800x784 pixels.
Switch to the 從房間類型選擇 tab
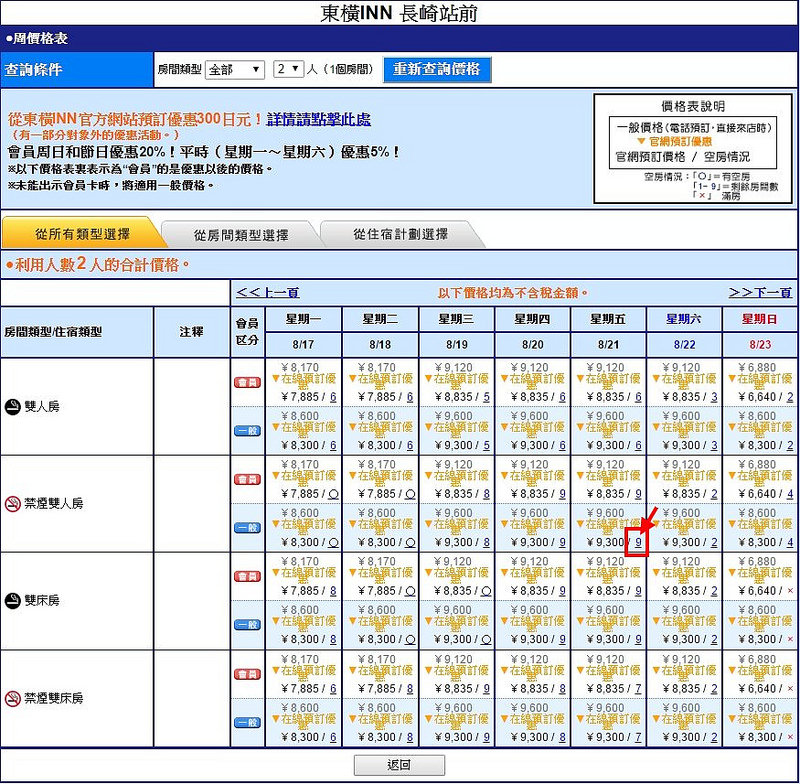pyautogui.click(x=241, y=235)
